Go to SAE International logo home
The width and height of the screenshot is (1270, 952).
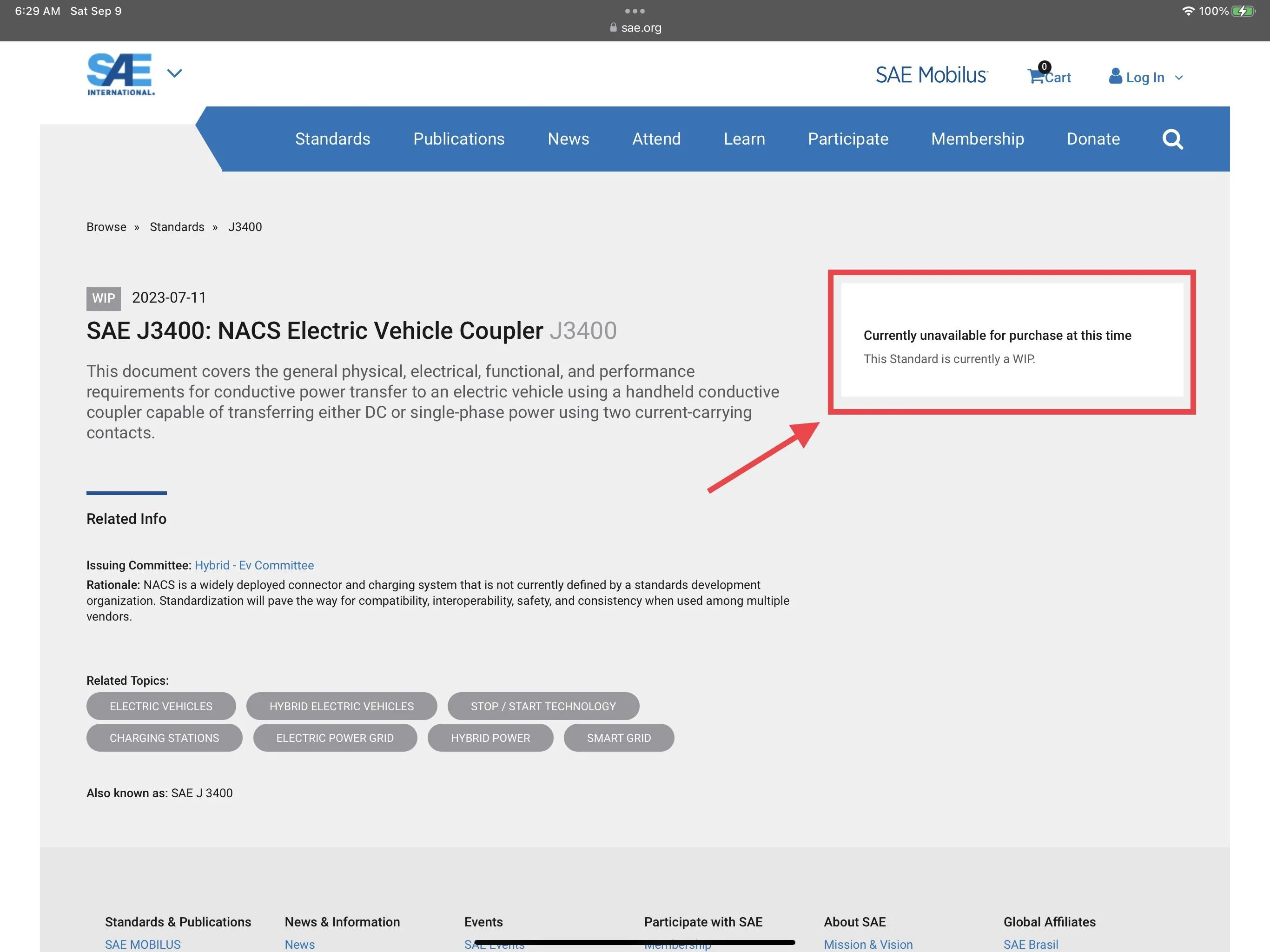coord(120,74)
